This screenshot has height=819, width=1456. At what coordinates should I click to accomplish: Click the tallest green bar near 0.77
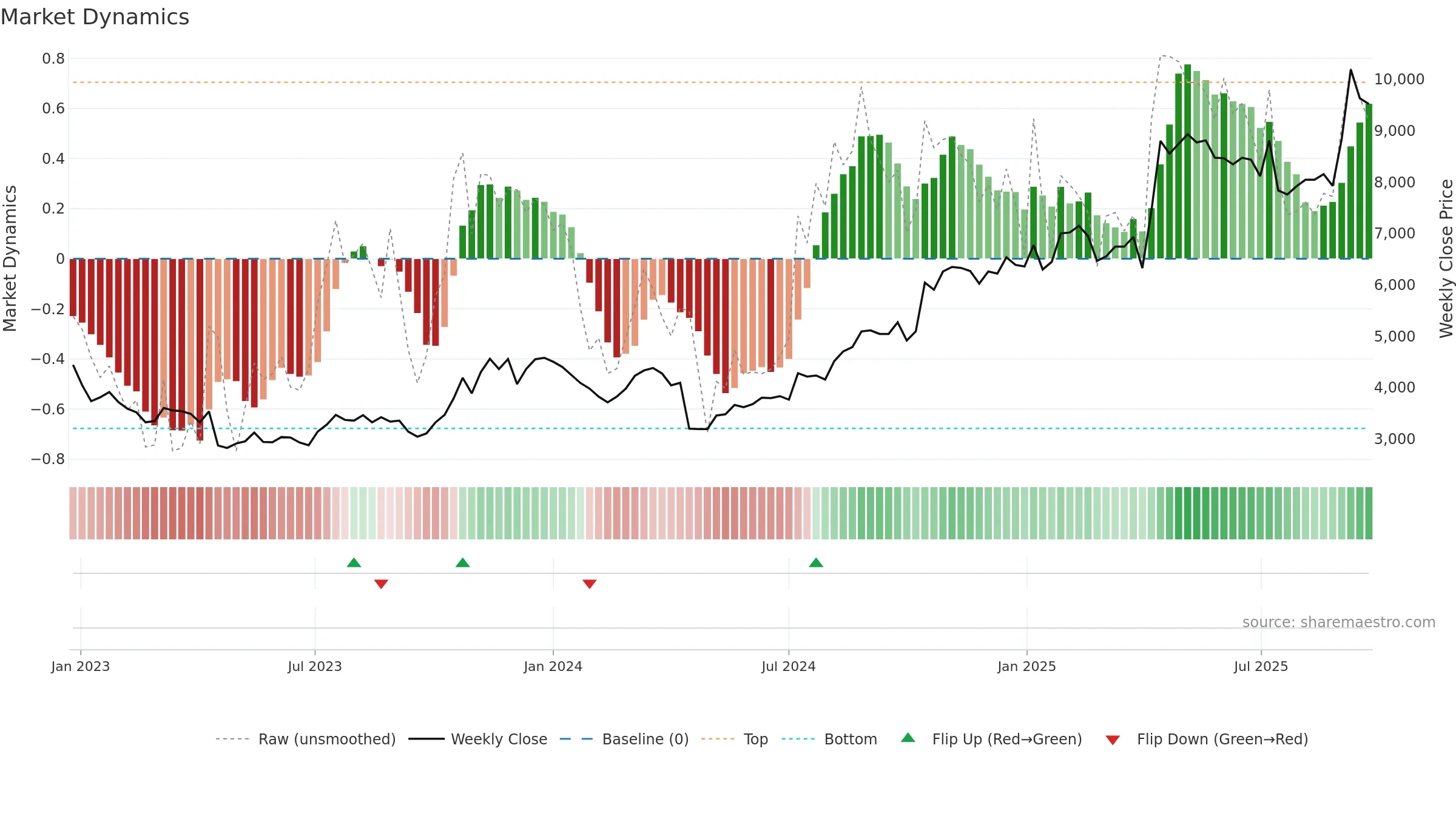(1187, 161)
